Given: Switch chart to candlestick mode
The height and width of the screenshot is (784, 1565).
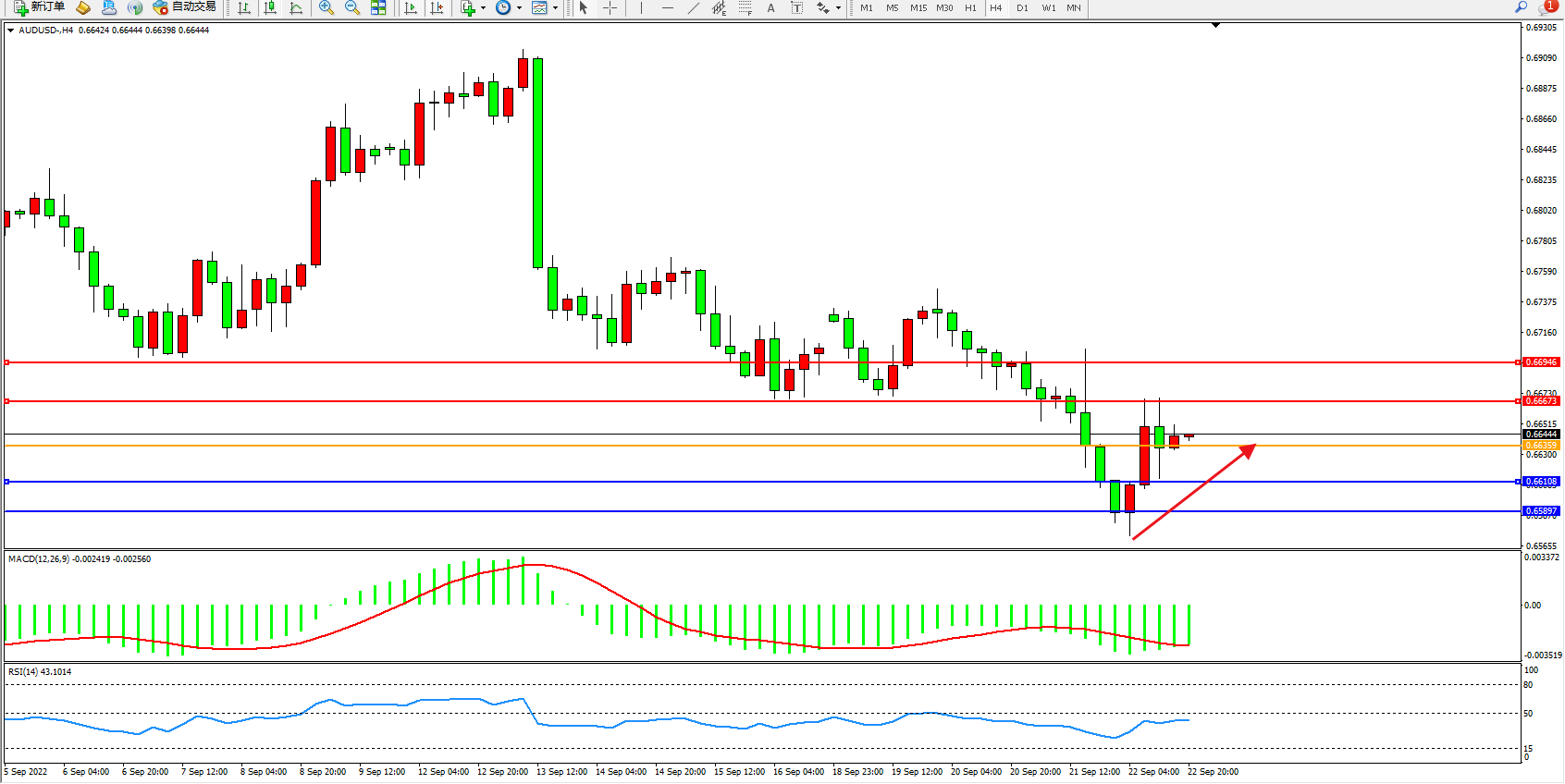Looking at the screenshot, I should (270, 7).
